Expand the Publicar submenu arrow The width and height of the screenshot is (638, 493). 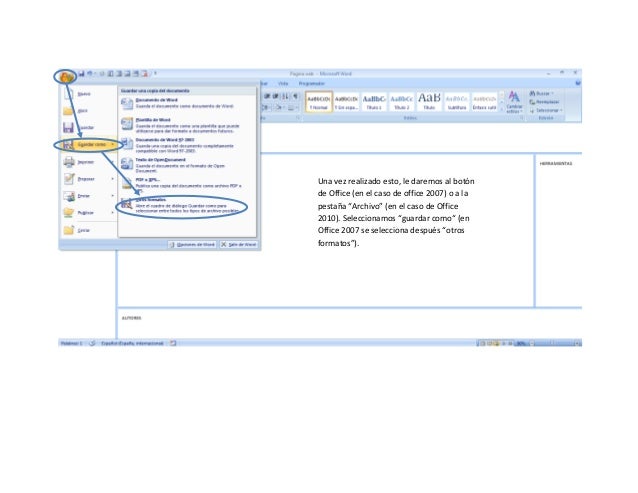[113, 213]
